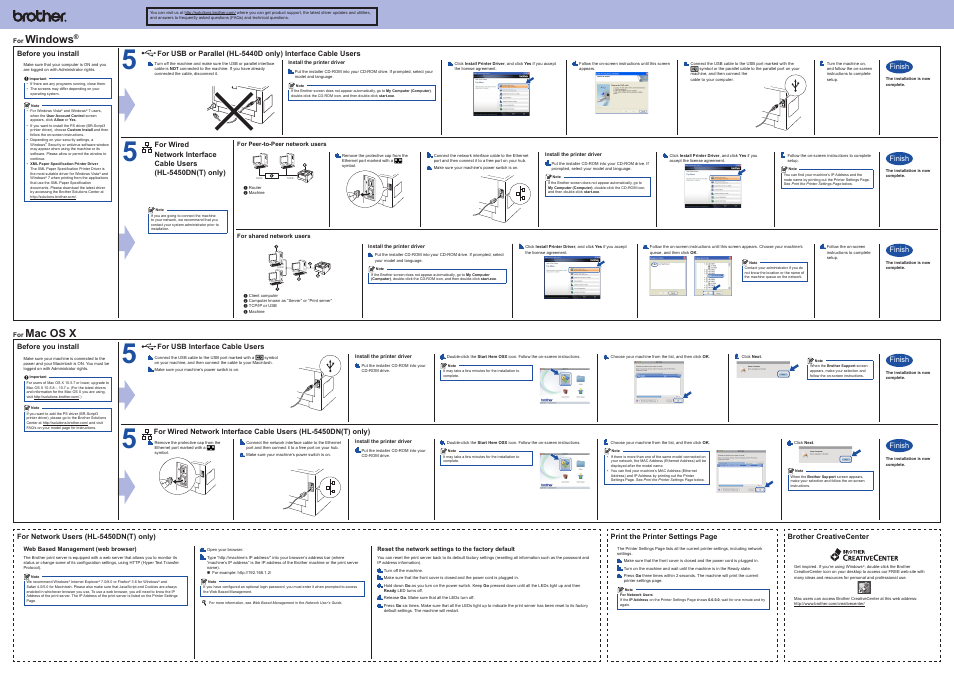Click 'Print the Printer Settings Page' heading

click(664, 537)
